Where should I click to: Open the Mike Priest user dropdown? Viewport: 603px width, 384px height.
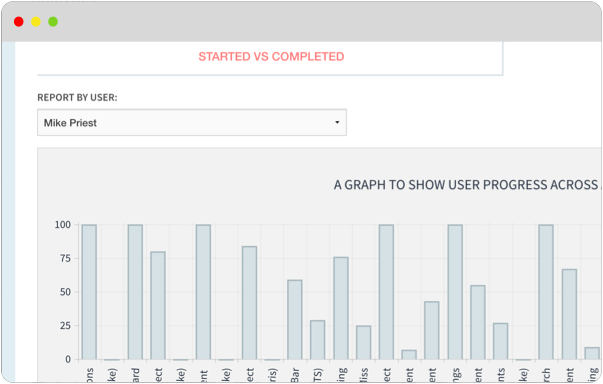click(x=192, y=123)
